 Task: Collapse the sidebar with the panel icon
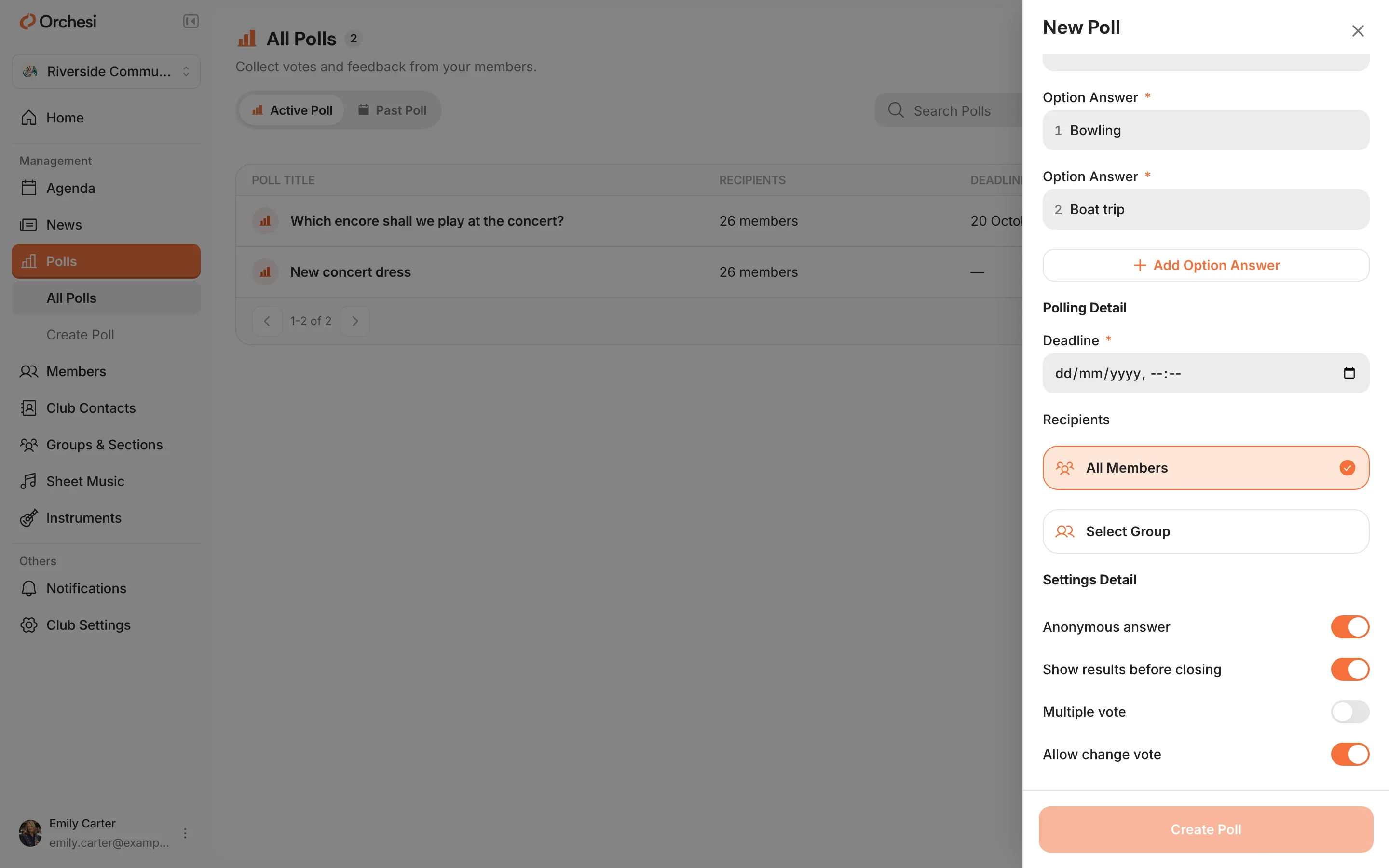click(x=191, y=21)
